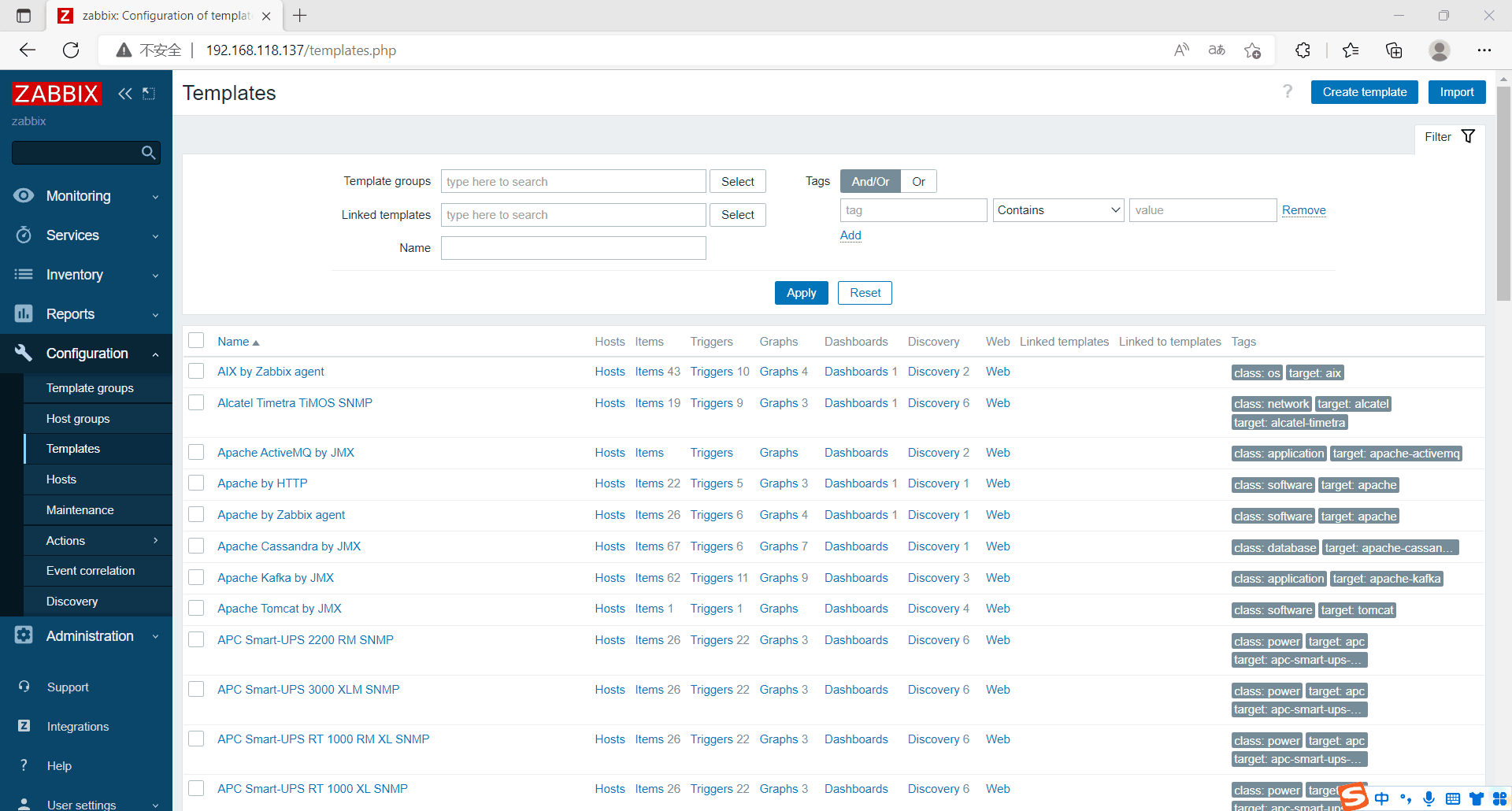
Task: Select the And/Or tag mode toggle
Action: 870,181
